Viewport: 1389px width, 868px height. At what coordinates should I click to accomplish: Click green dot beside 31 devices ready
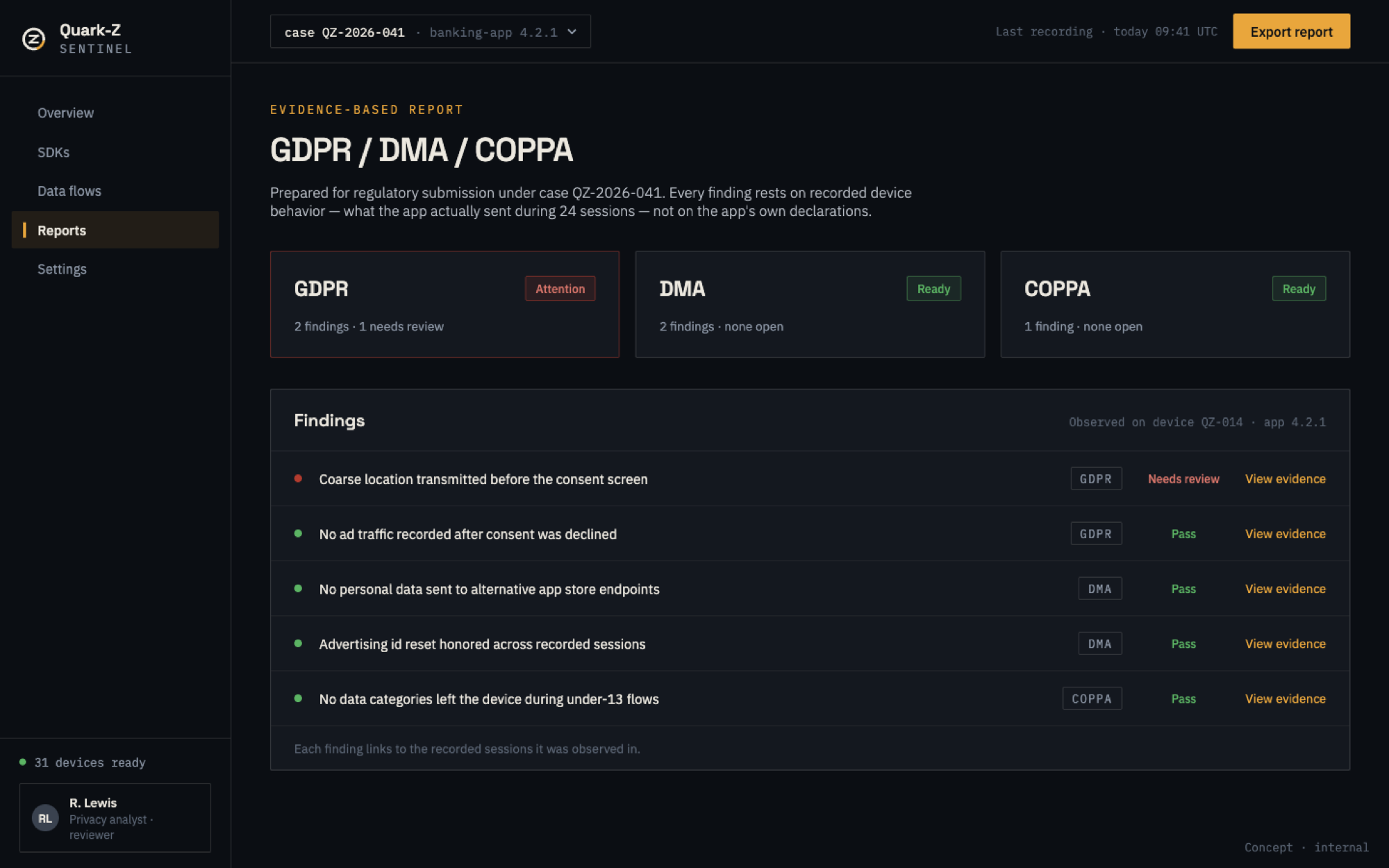[x=23, y=762]
